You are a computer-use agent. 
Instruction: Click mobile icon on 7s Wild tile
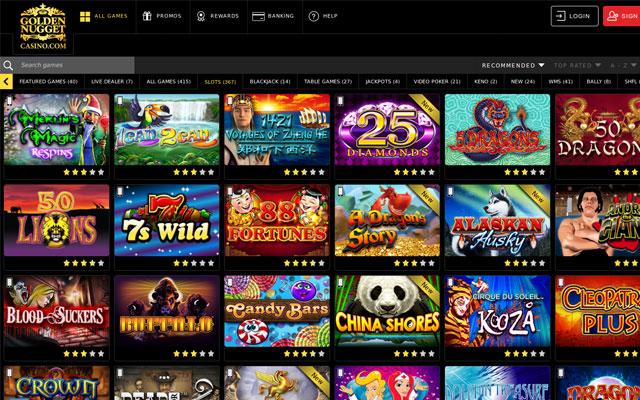120,191
